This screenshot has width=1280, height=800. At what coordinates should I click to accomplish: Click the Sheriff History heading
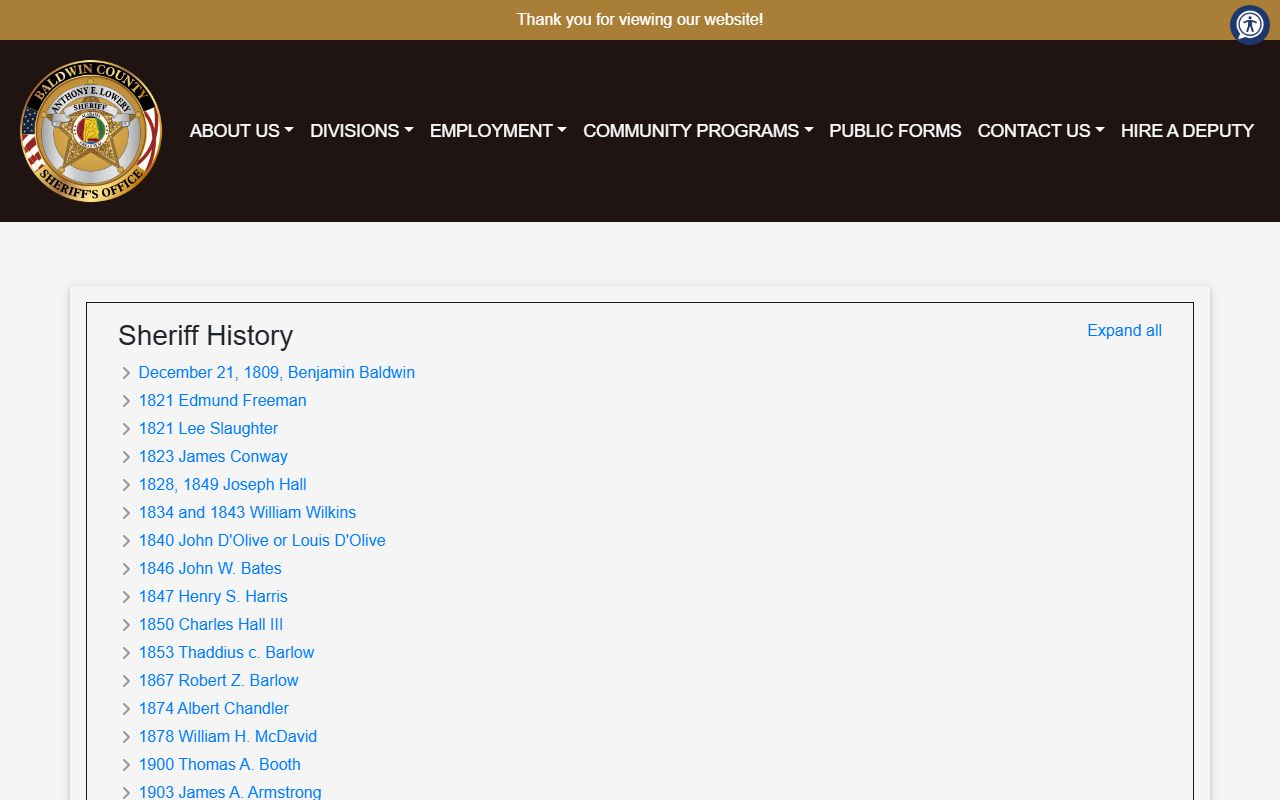click(205, 336)
